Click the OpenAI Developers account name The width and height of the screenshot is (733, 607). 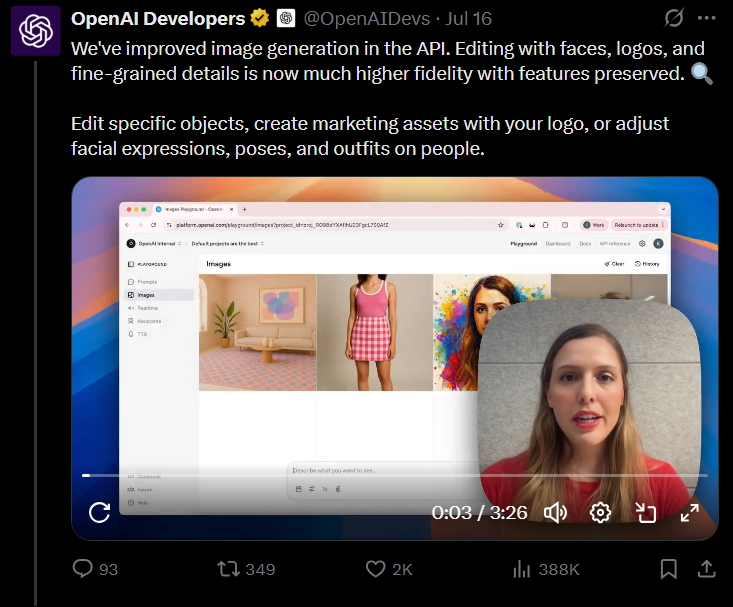coord(158,19)
